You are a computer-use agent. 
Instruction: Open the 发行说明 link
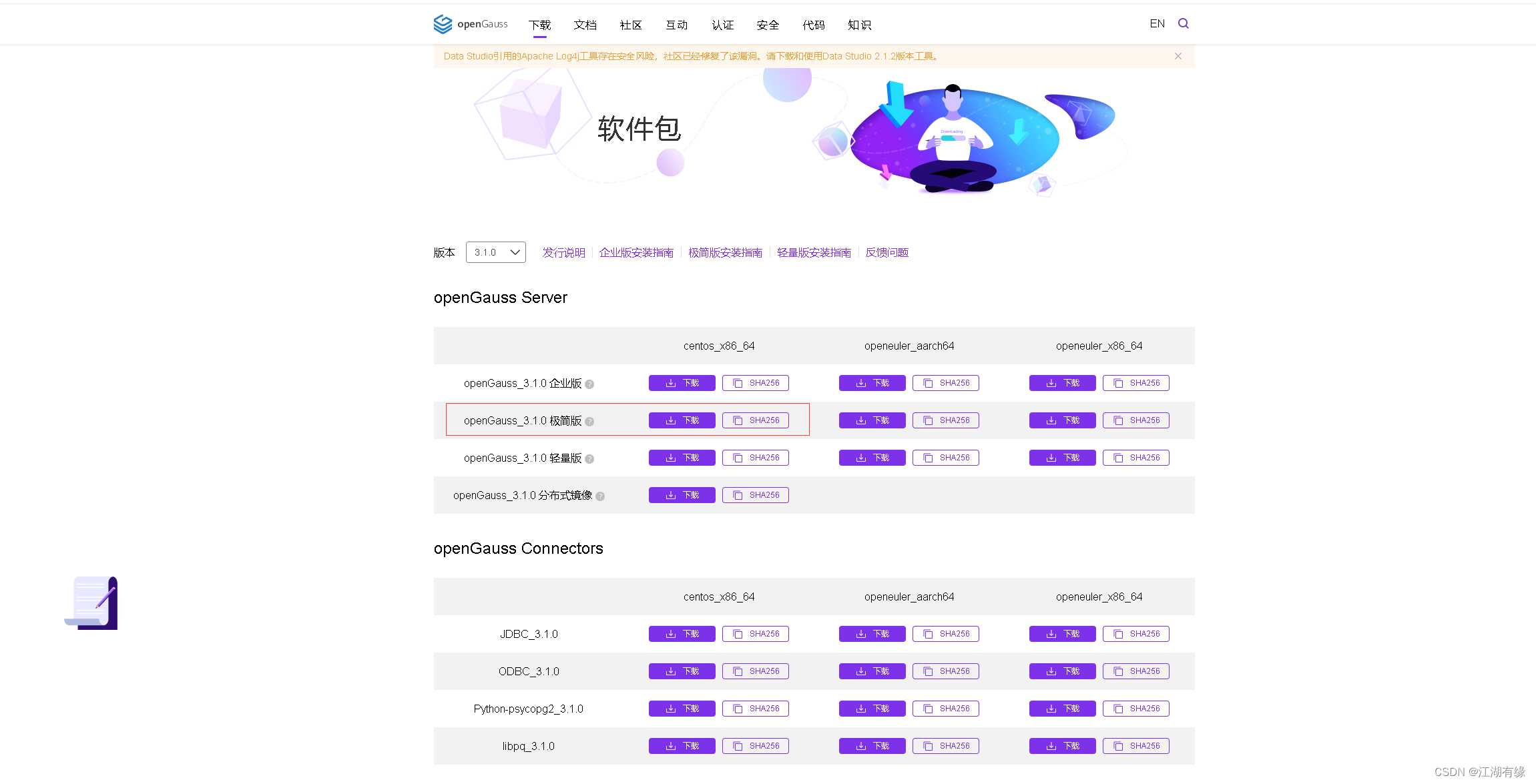click(x=563, y=252)
